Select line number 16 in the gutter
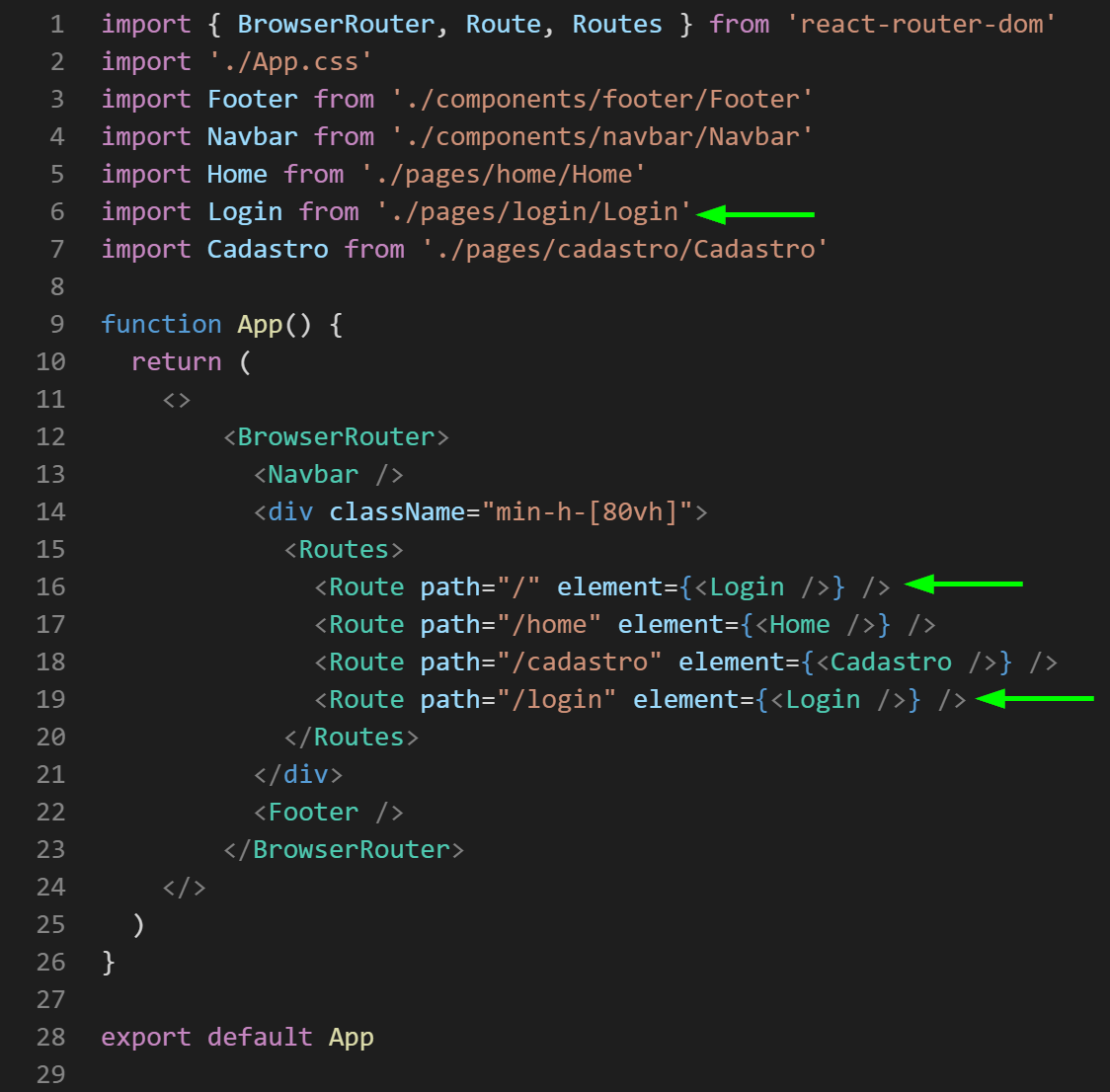 pos(50,585)
